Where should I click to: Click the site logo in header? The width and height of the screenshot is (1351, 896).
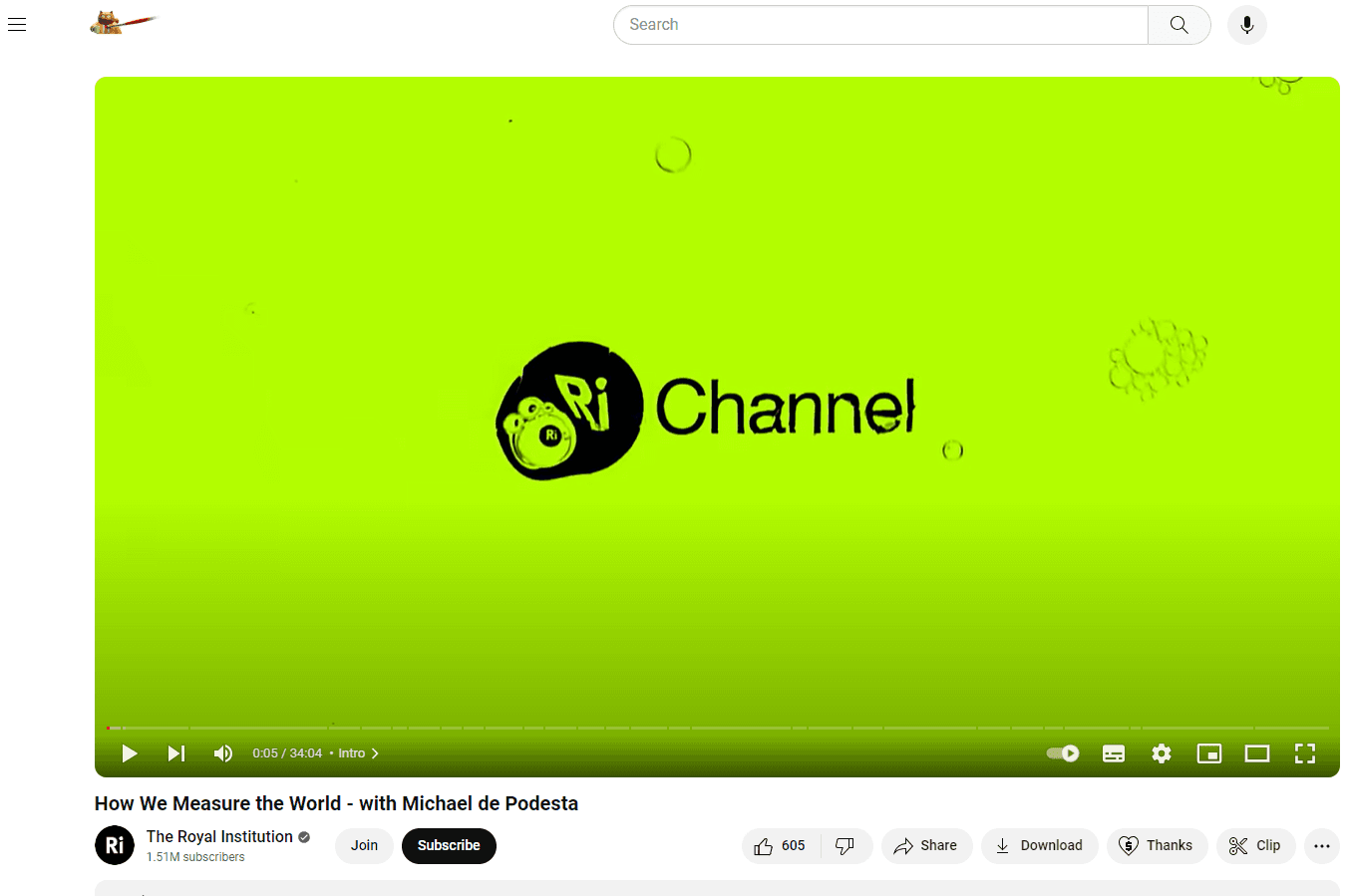tap(124, 22)
